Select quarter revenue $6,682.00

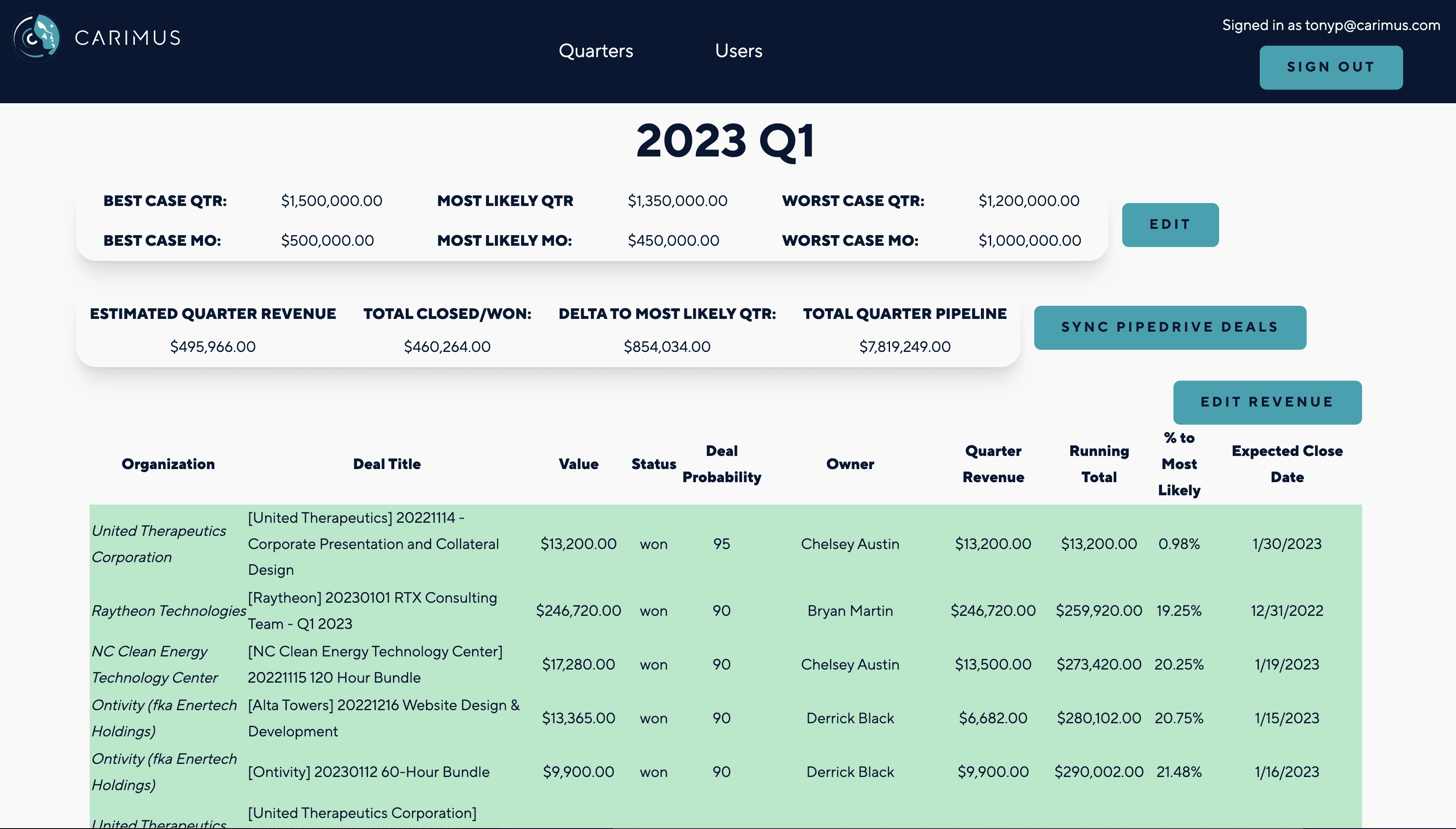click(x=993, y=718)
